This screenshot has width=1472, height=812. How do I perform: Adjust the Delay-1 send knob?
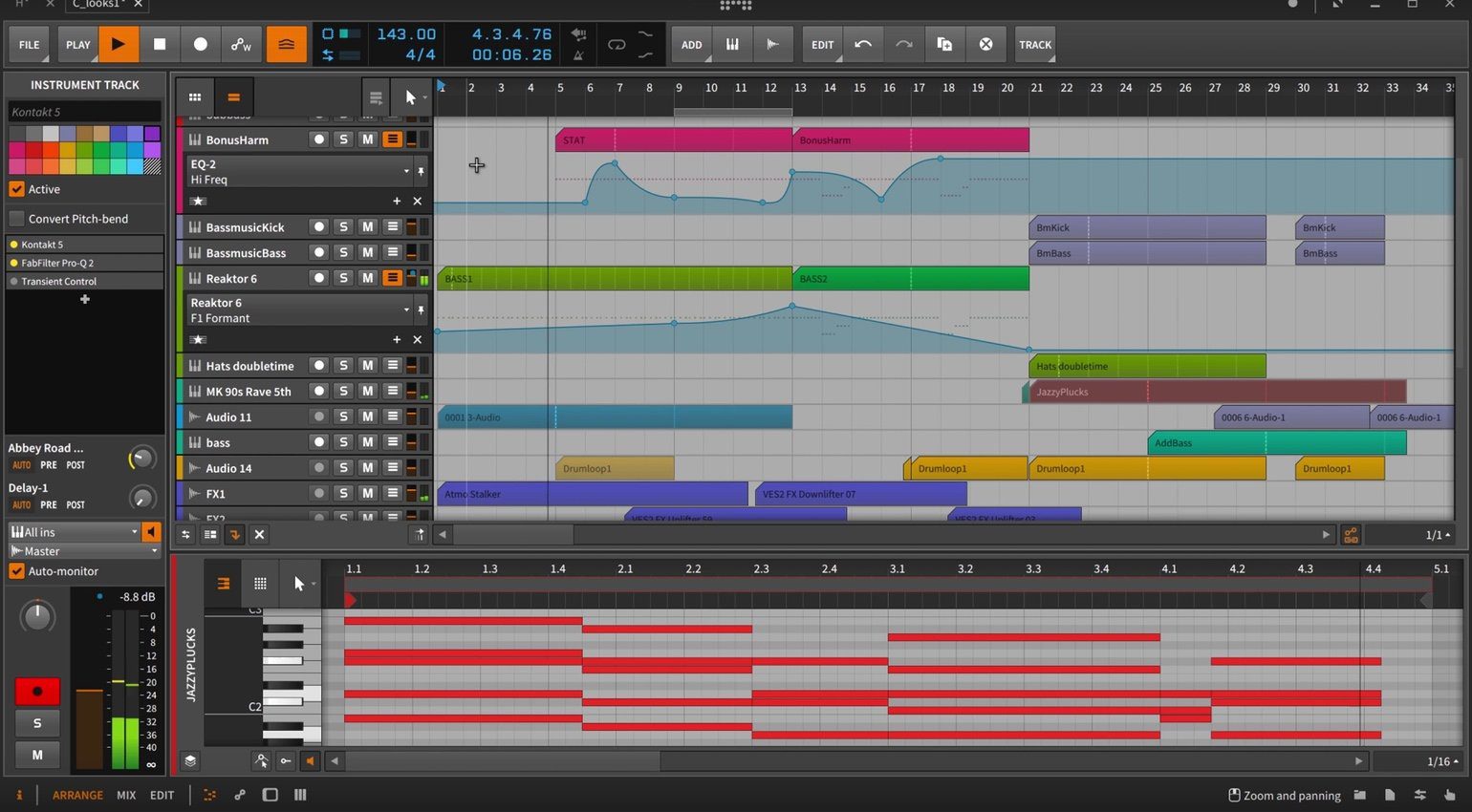coord(141,498)
